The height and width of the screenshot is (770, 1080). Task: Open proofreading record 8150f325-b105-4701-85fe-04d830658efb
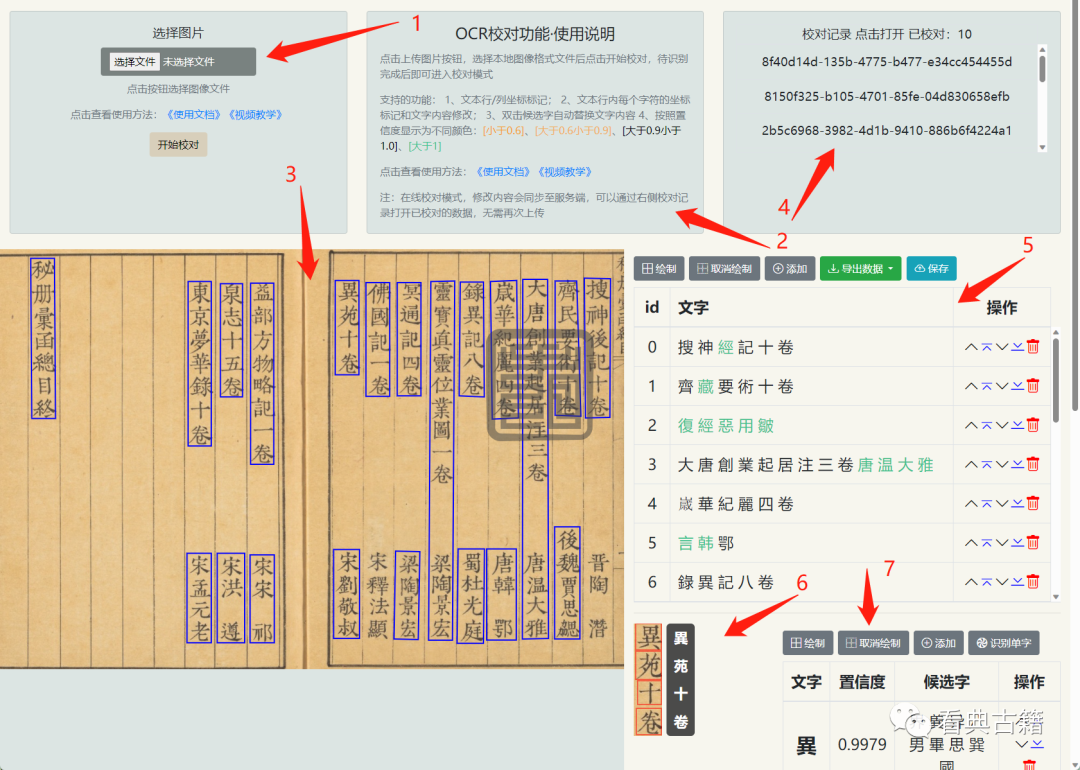[x=886, y=96]
